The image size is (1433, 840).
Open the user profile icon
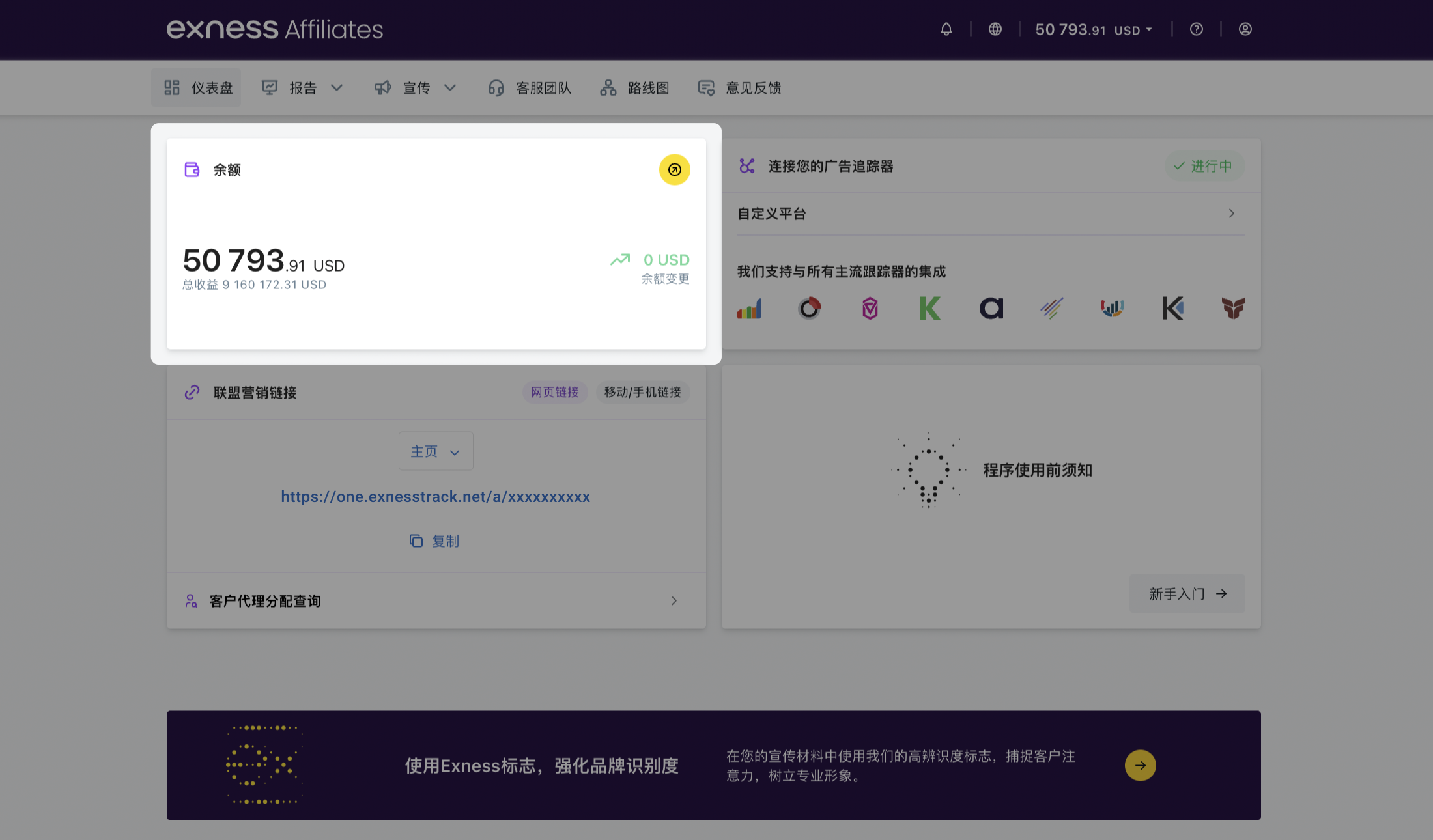(x=1245, y=29)
